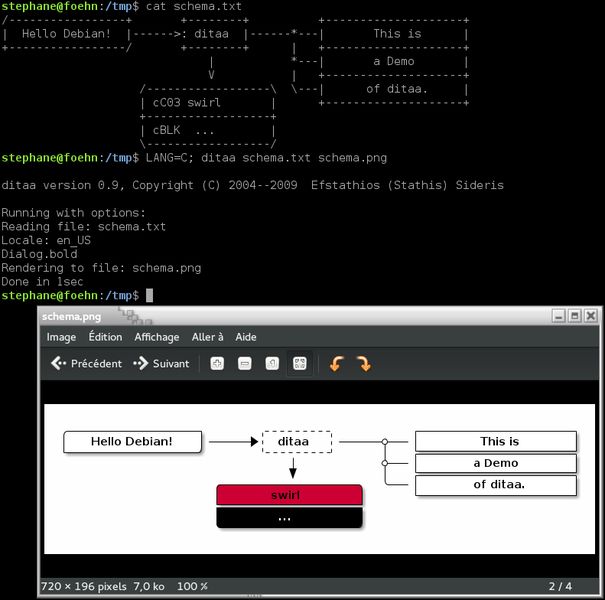Toggle best fit zoom icon
The width and height of the screenshot is (605, 600).
click(300, 363)
